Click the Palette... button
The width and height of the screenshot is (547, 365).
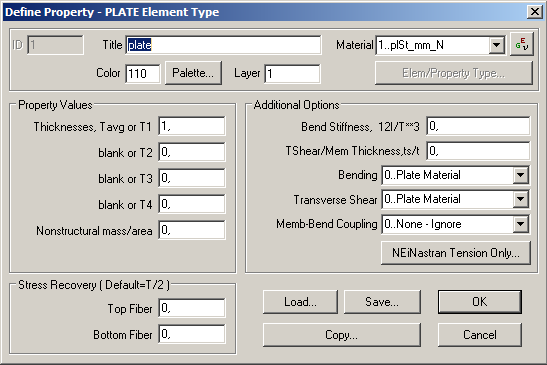pyautogui.click(x=193, y=73)
